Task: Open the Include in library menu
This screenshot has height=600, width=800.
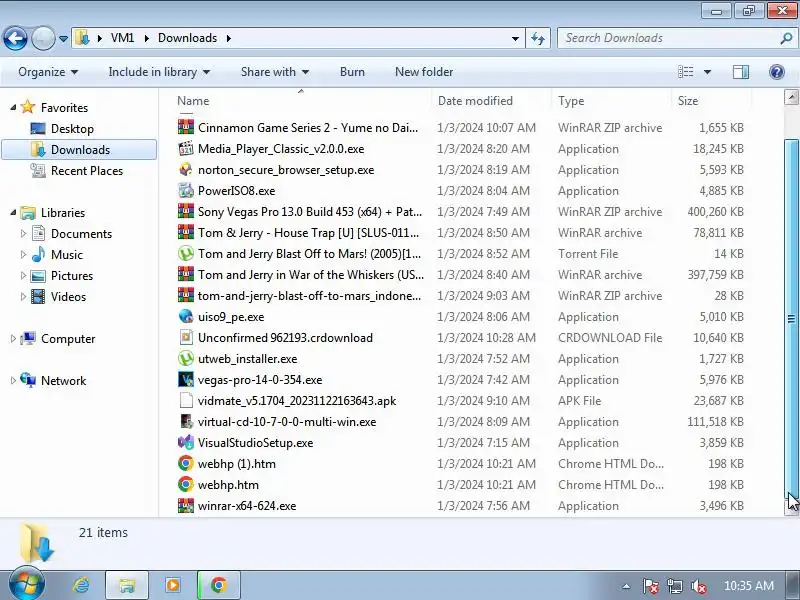Action: 159,72
